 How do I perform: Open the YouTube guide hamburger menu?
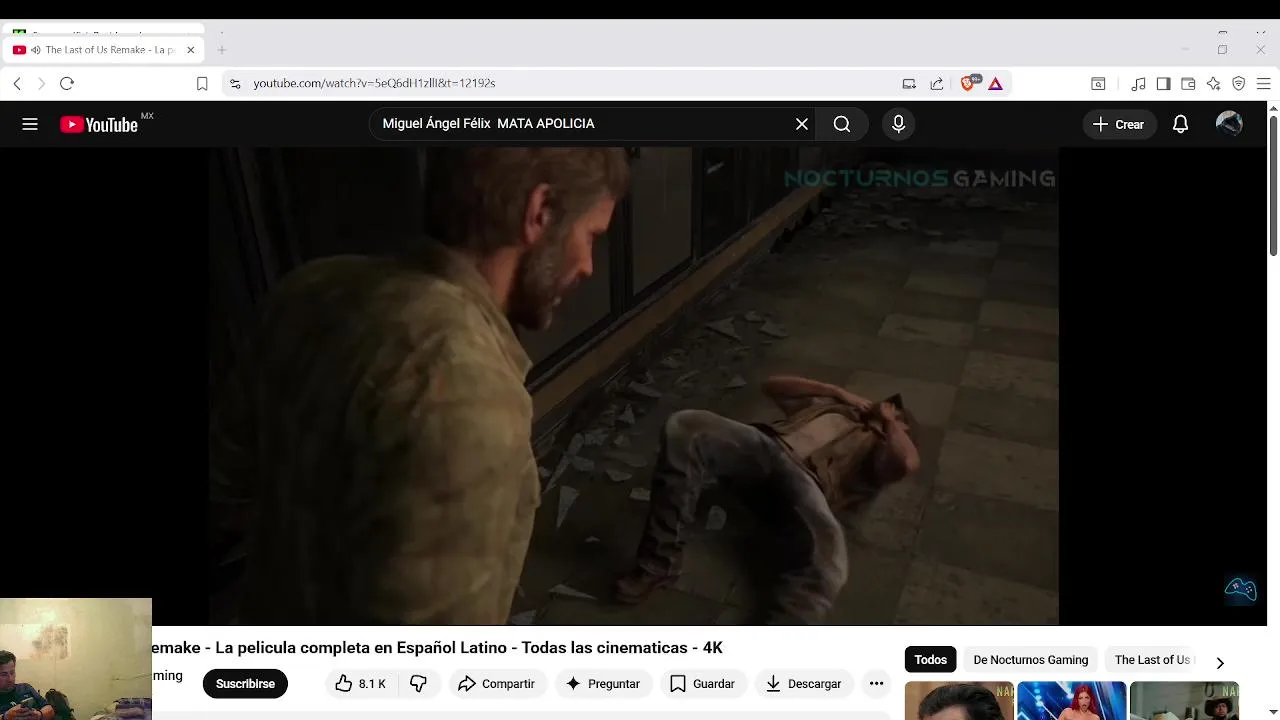click(x=30, y=124)
